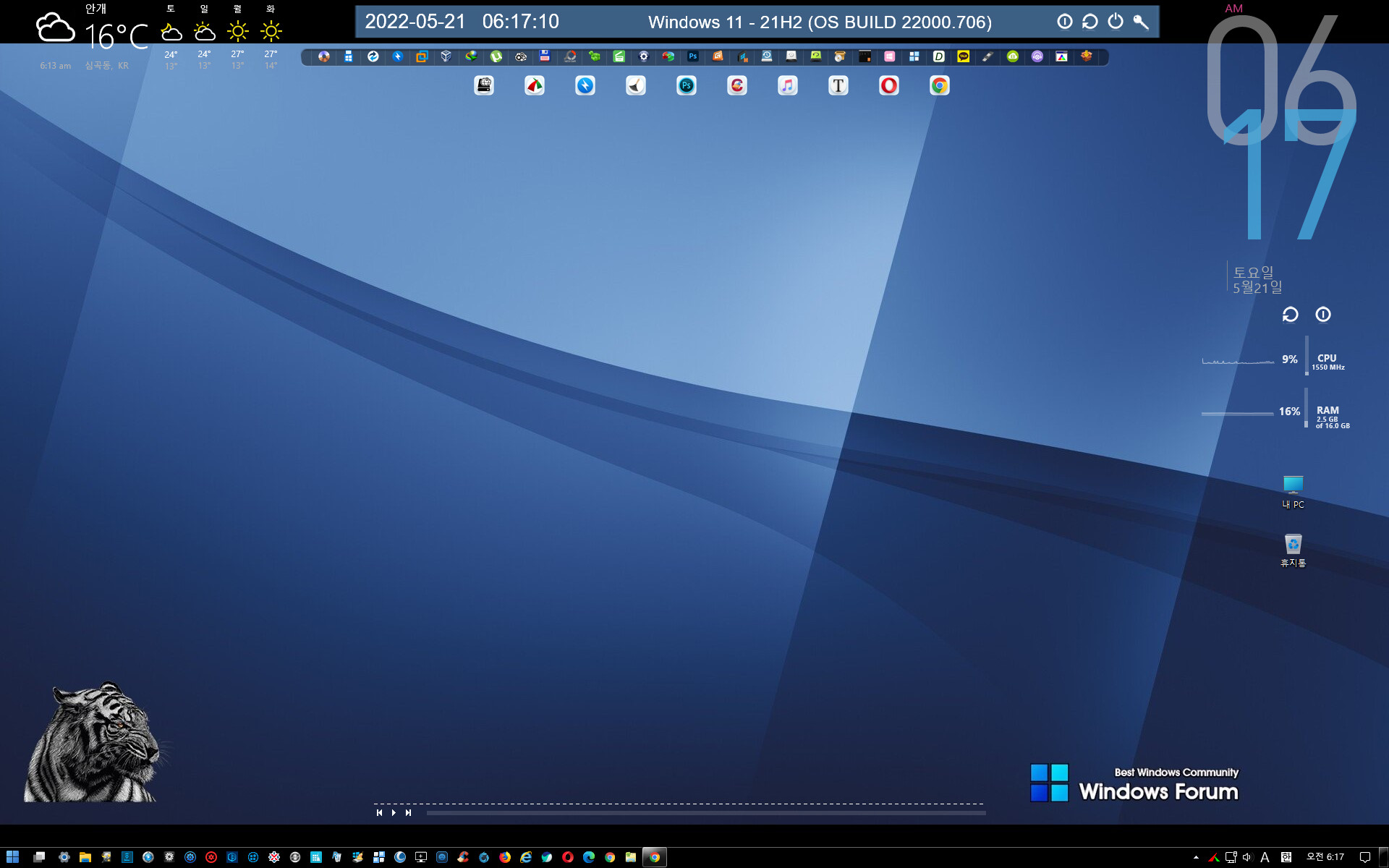Viewport: 1389px width, 868px height.
Task: Open the Ps icon in the small top dock
Action: click(x=692, y=56)
